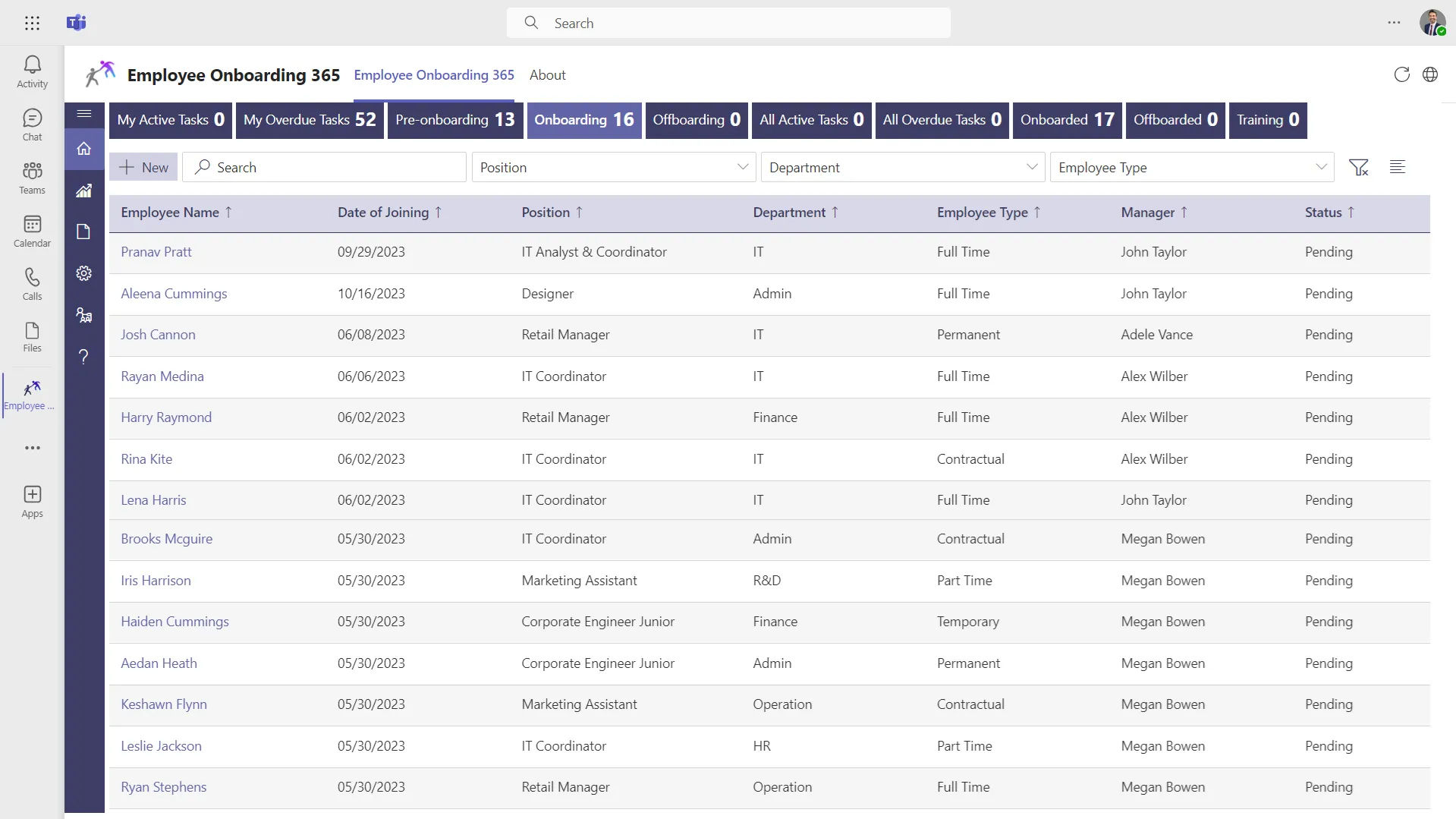Click the New button
The height and width of the screenshot is (819, 1456).
143,167
